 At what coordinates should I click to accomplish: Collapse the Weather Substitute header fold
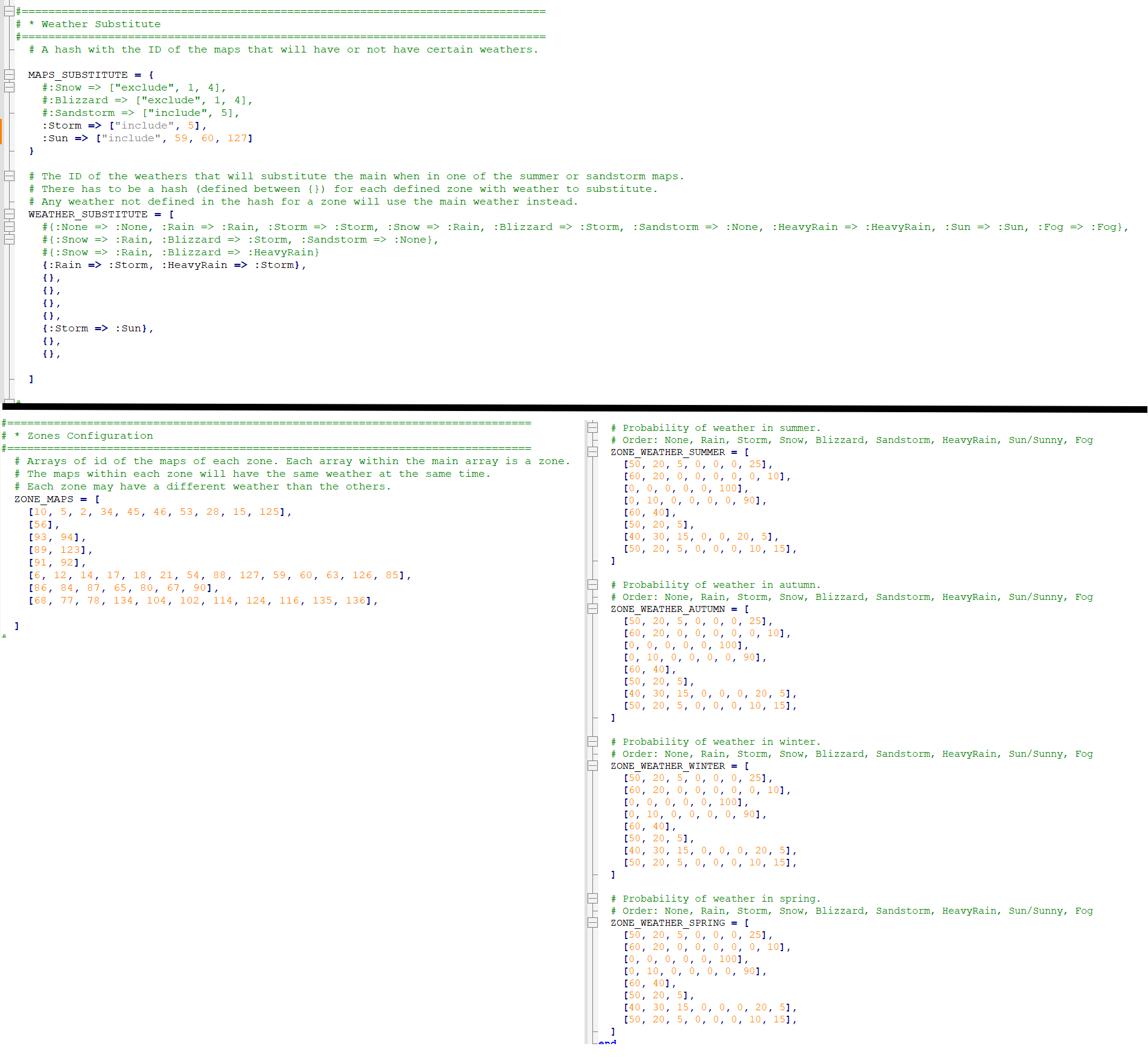(x=9, y=11)
